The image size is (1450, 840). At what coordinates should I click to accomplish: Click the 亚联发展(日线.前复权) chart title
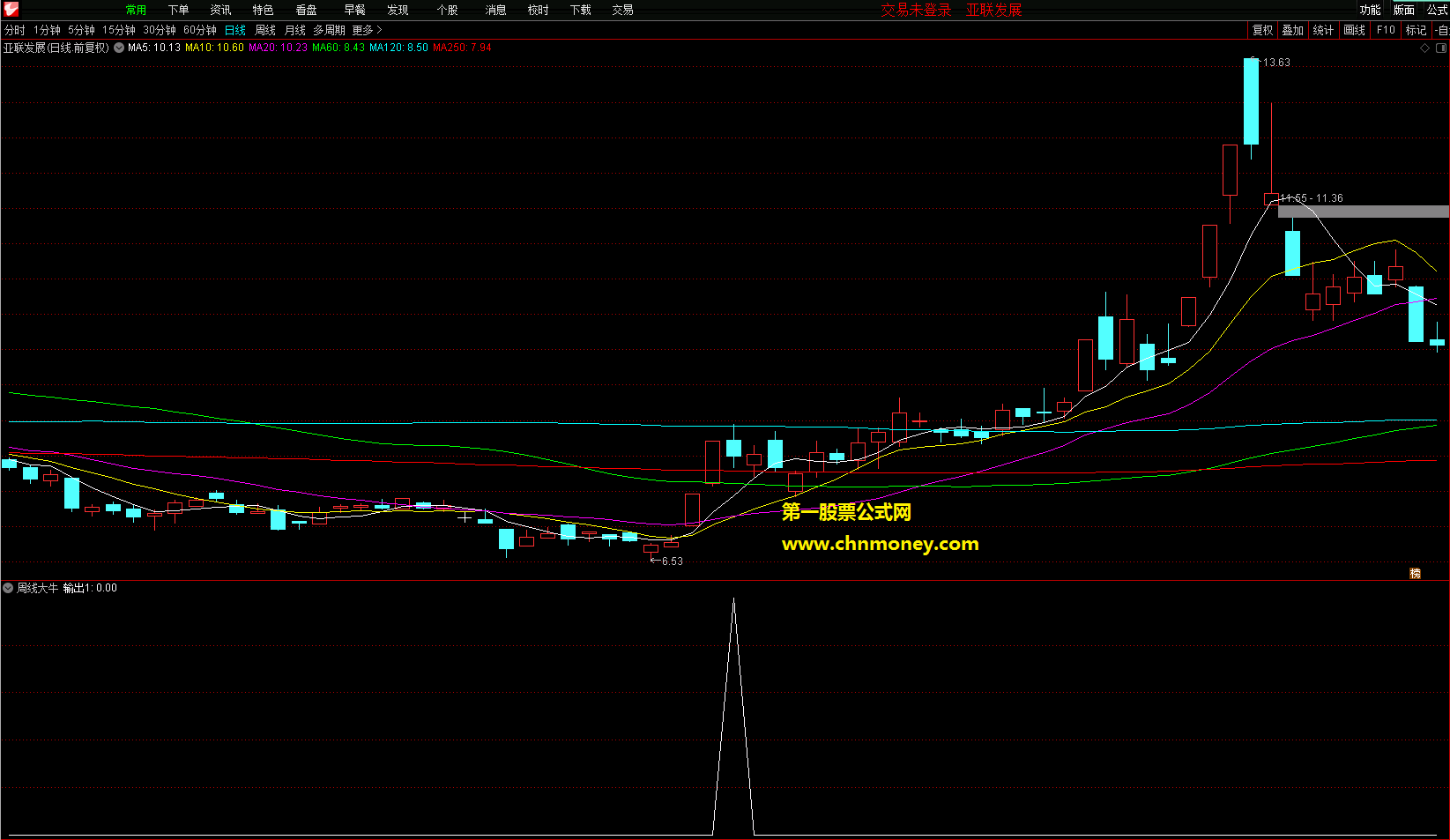56,48
